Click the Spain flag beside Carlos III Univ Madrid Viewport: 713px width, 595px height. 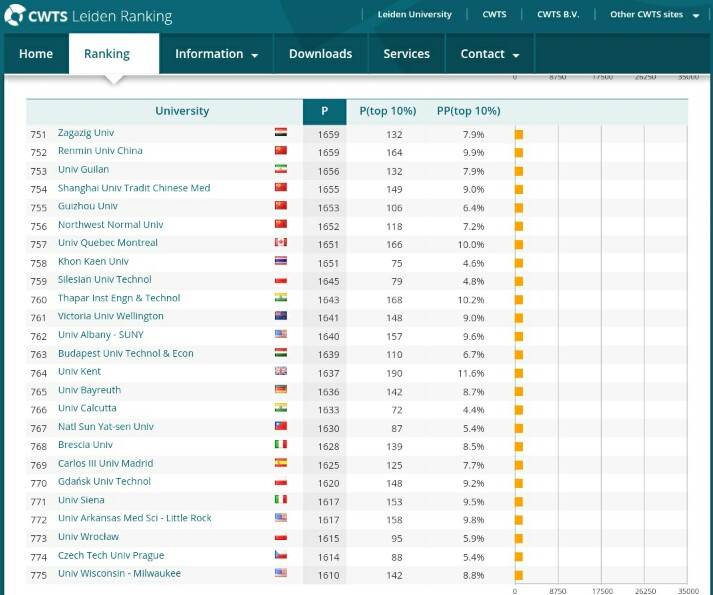pyautogui.click(x=281, y=464)
